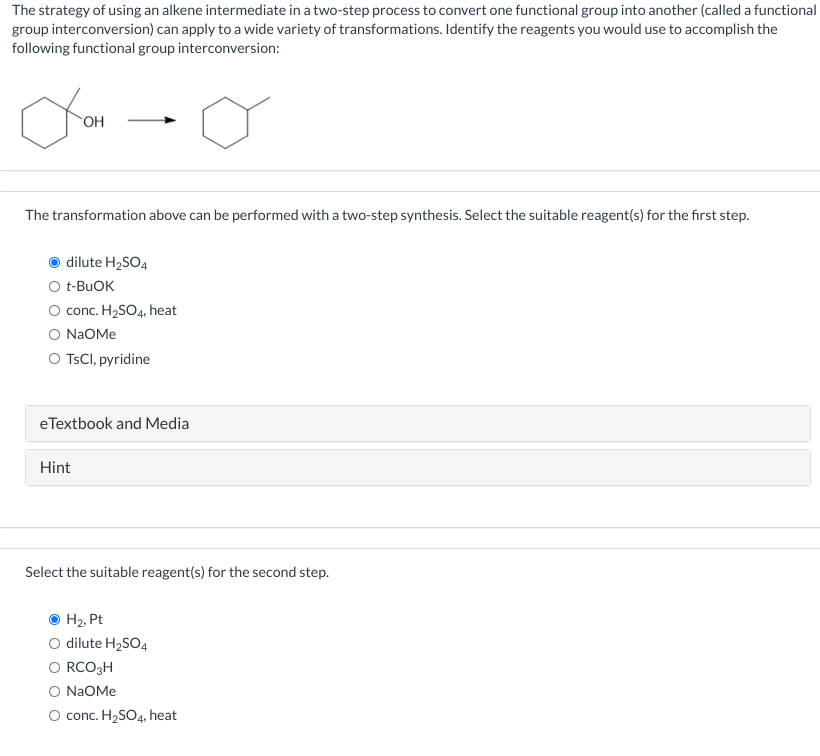Pick NaOMe radio in second step
The height and width of the screenshot is (756, 820).
pyautogui.click(x=54, y=692)
